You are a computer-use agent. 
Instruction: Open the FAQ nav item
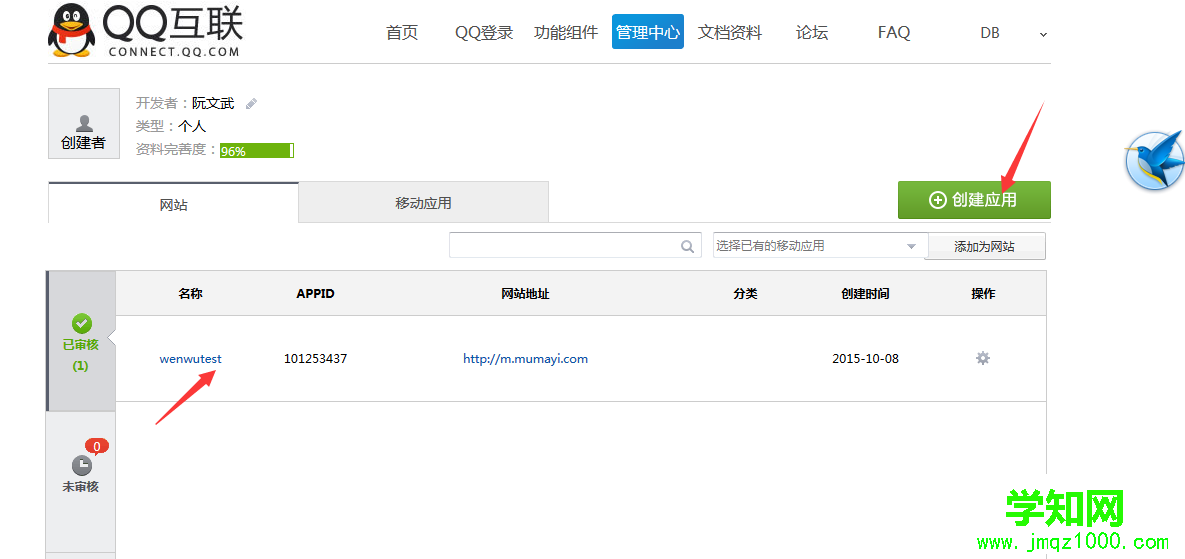coord(894,32)
